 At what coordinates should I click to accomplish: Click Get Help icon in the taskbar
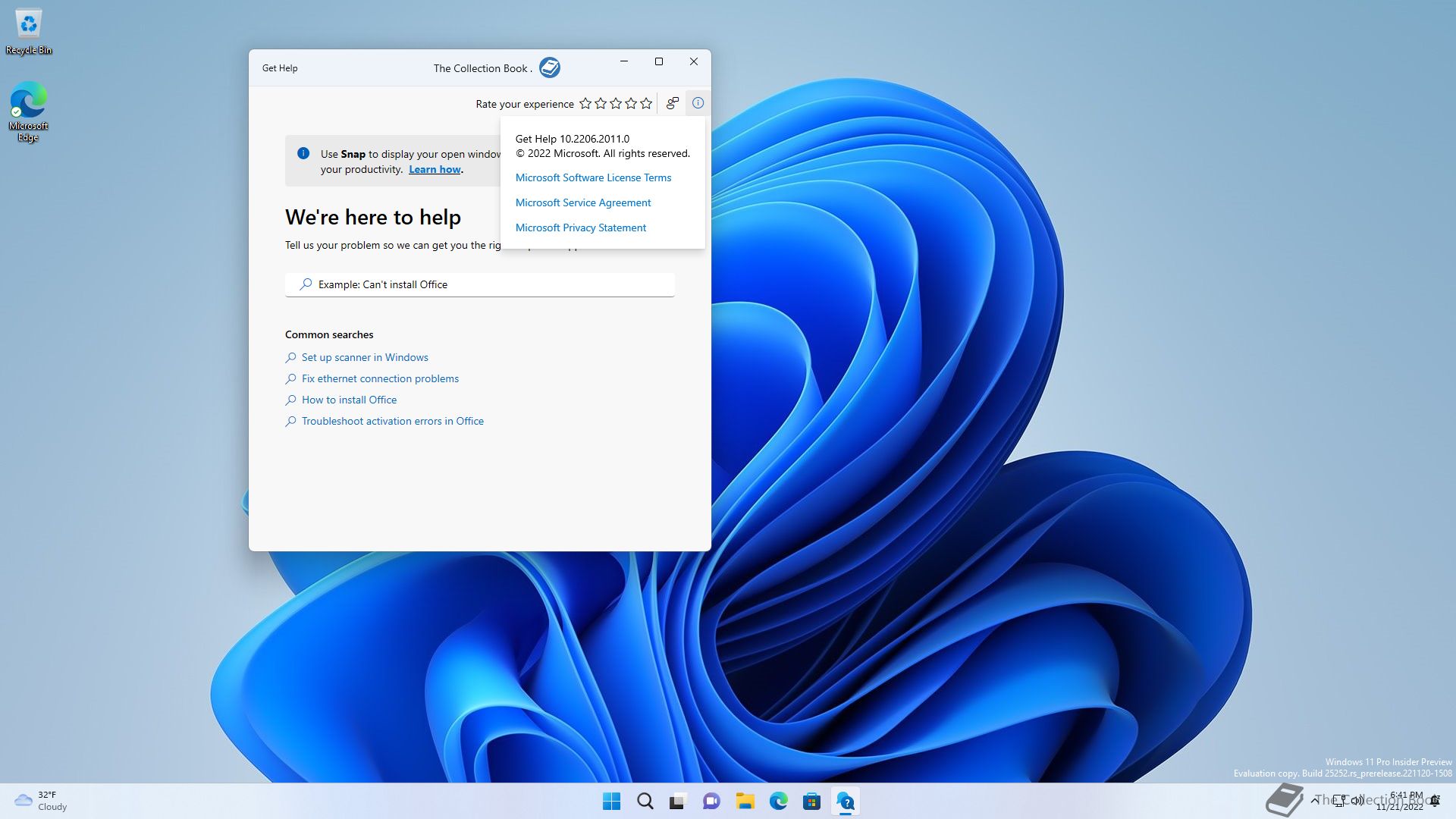point(845,801)
